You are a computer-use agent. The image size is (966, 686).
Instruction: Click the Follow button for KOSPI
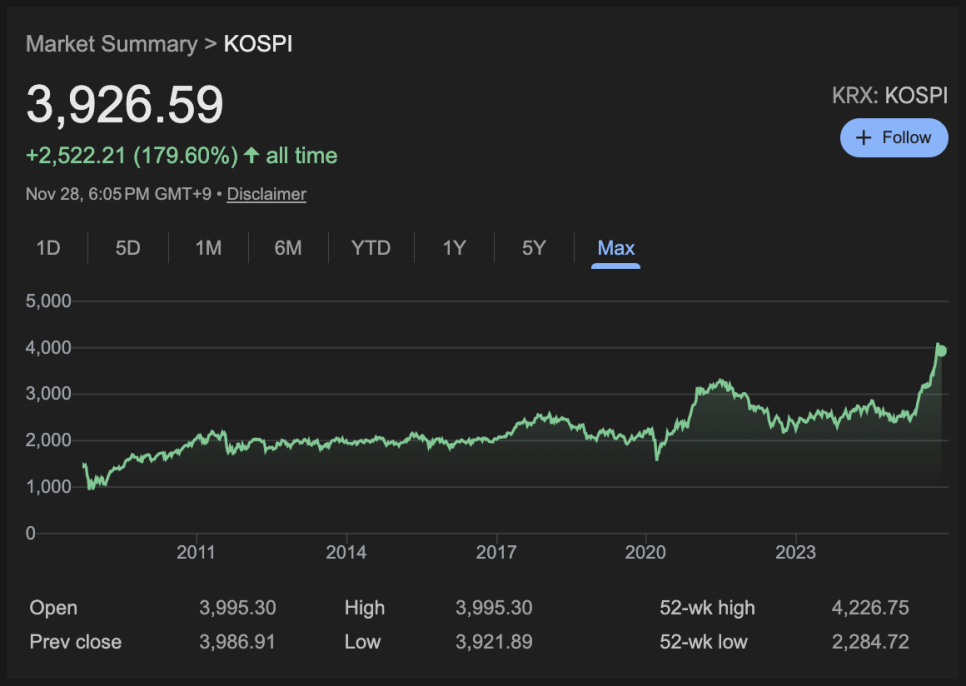(893, 138)
